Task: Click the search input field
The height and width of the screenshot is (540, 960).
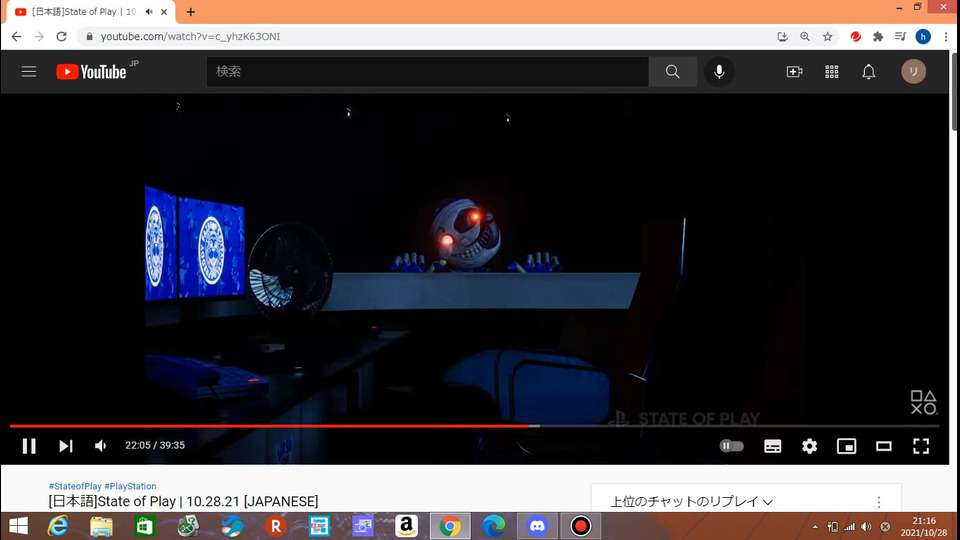Action: coord(427,72)
